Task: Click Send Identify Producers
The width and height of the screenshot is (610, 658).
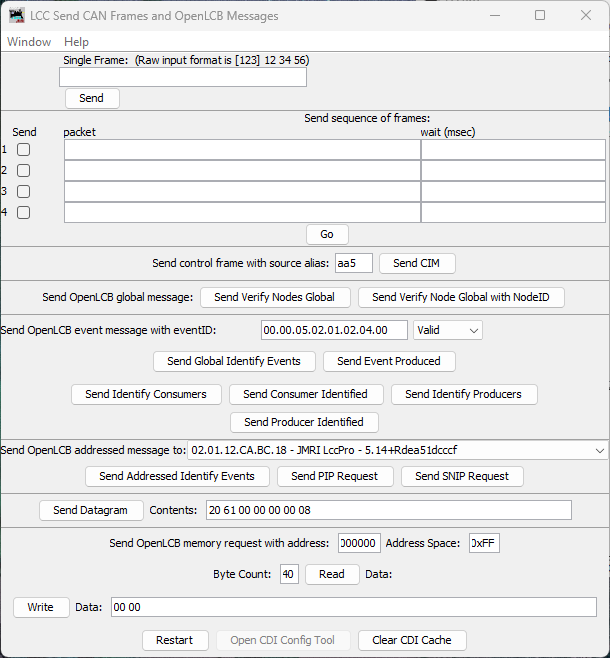Action: click(x=464, y=394)
